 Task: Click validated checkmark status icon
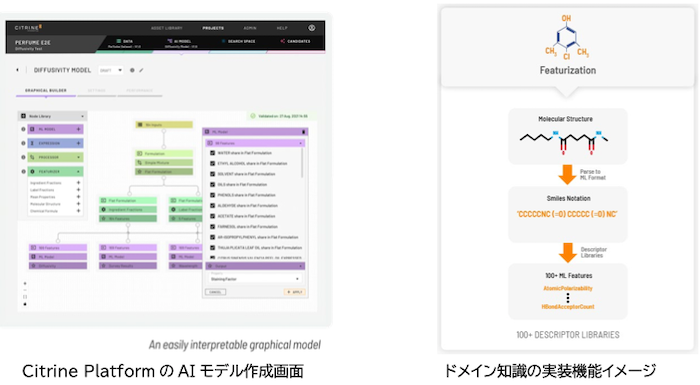pyautogui.click(x=253, y=116)
